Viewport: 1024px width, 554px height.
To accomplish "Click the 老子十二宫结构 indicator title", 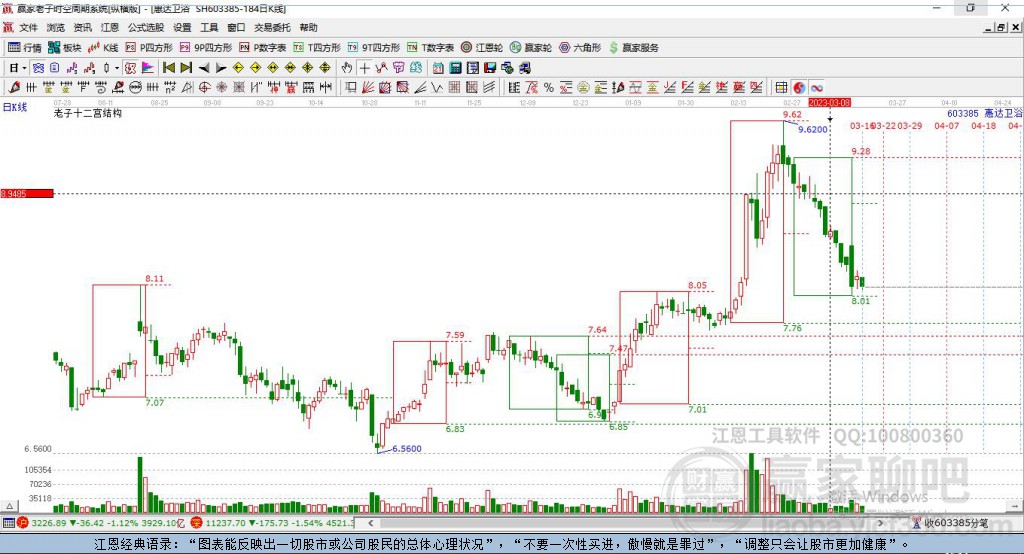I will 88,113.
